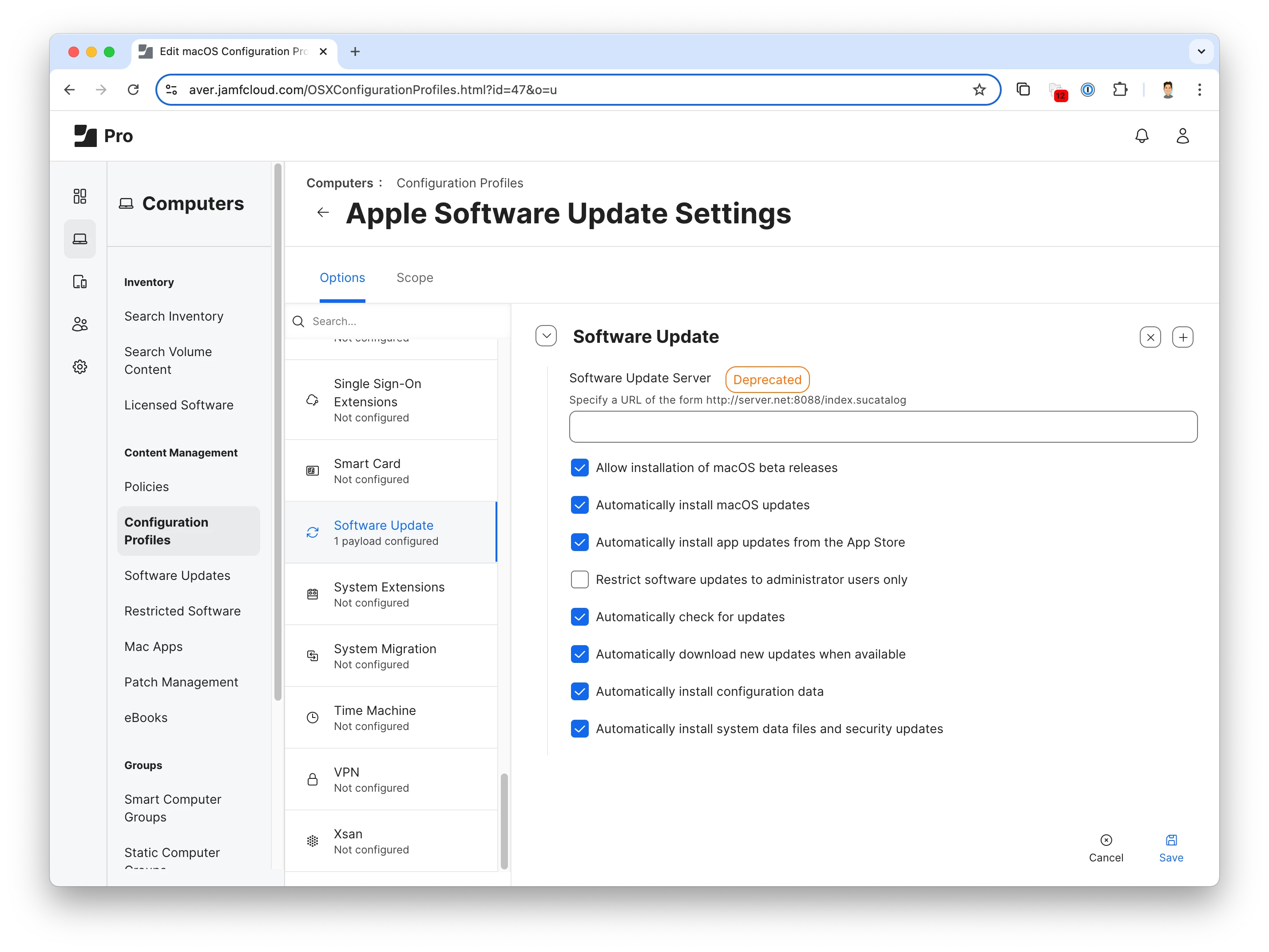
Task: Open the Chrome tab search dropdown
Action: (x=1201, y=52)
